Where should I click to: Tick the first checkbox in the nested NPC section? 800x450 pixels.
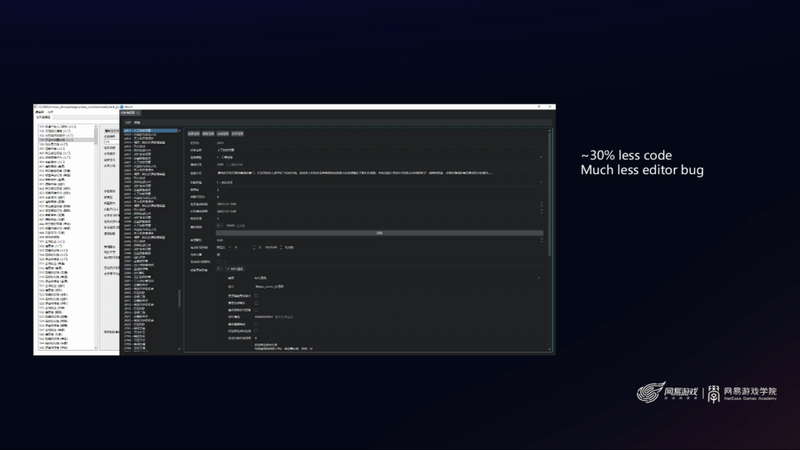point(256,296)
